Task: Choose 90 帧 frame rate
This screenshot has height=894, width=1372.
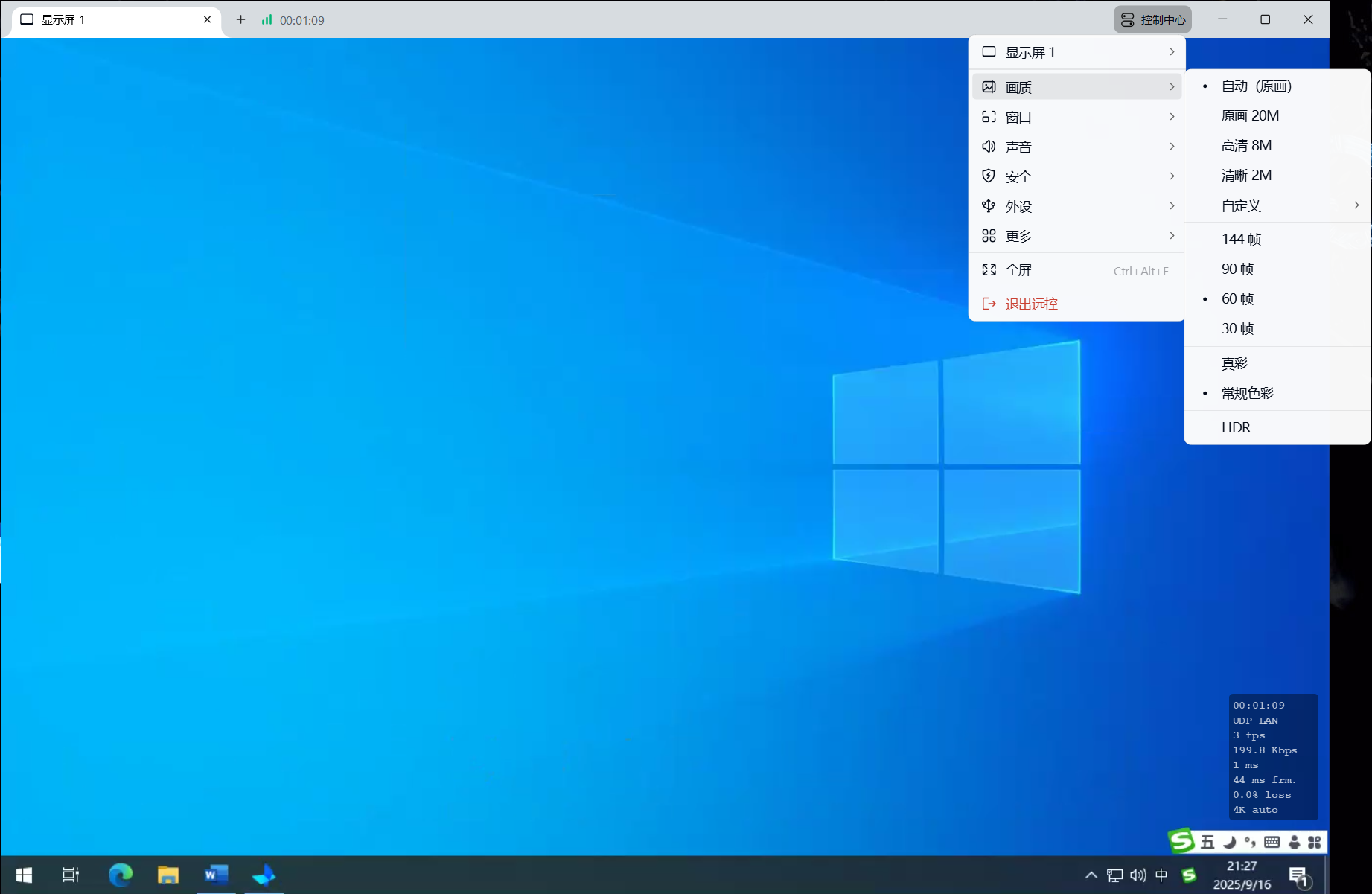Action: click(x=1277, y=269)
